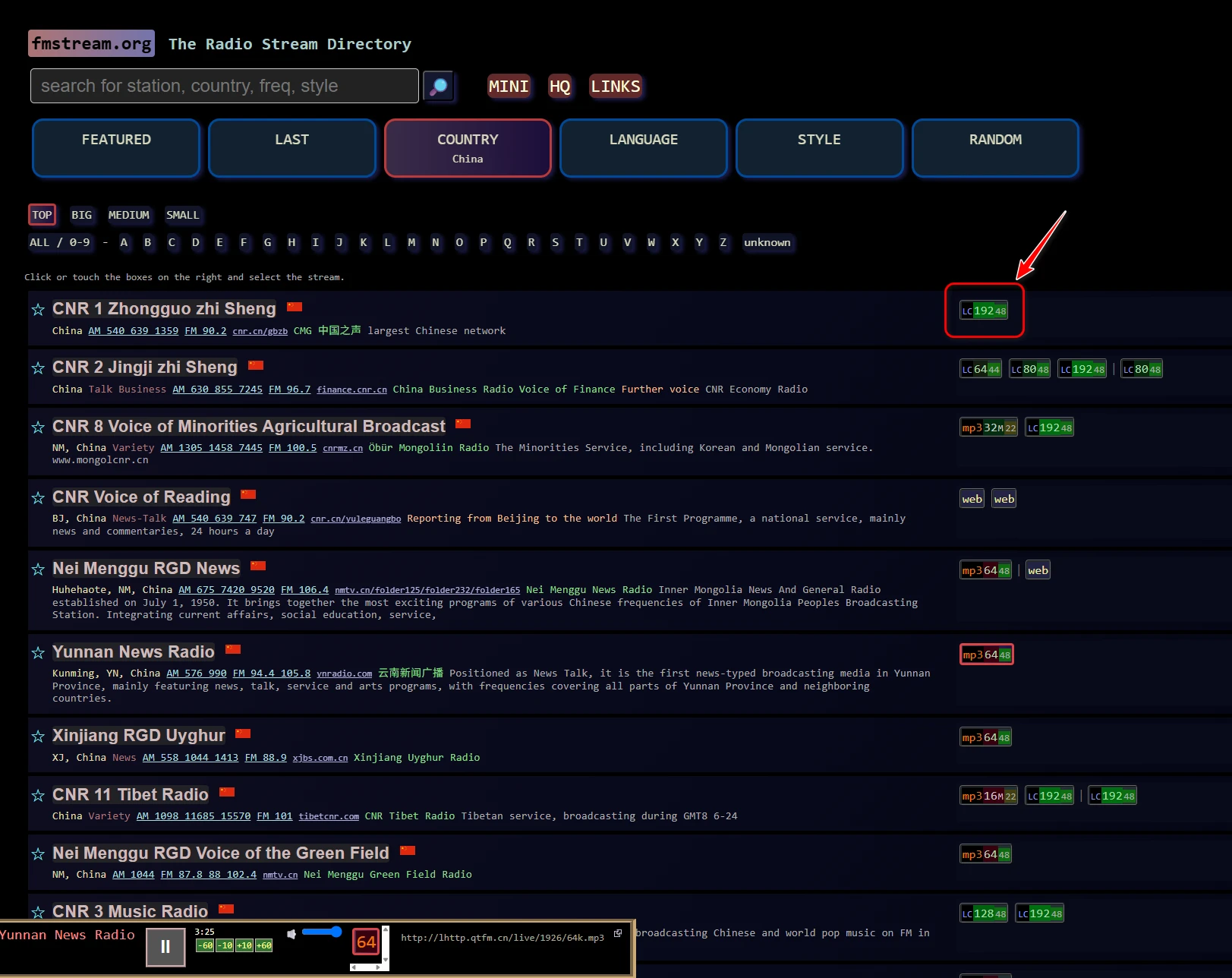This screenshot has height=978, width=1232.
Task: Click the China flag next to CNR 2
Action: click(x=256, y=366)
